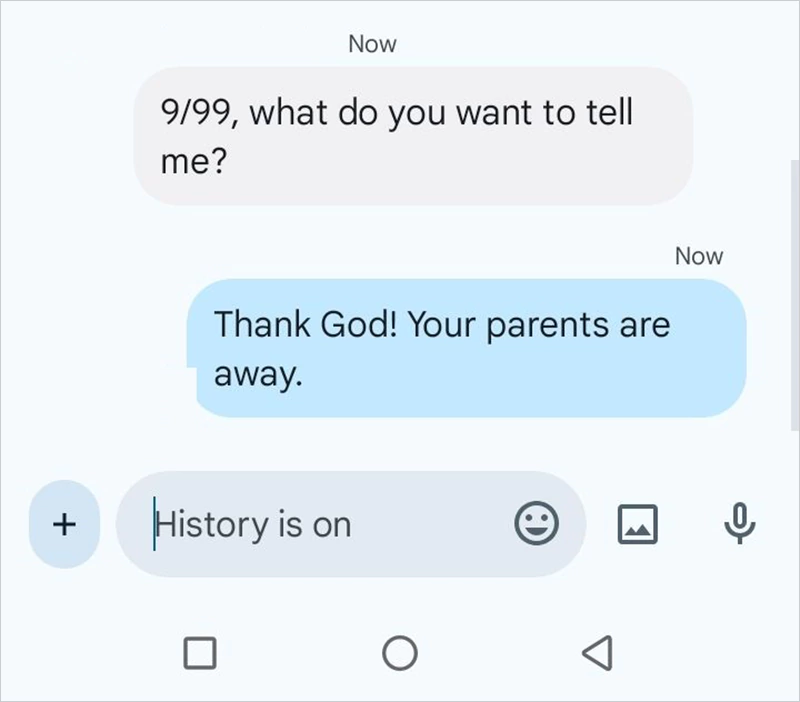Image resolution: width=800 pixels, height=702 pixels.
Task: Select the microphone icon to record voice
Action: click(738, 524)
